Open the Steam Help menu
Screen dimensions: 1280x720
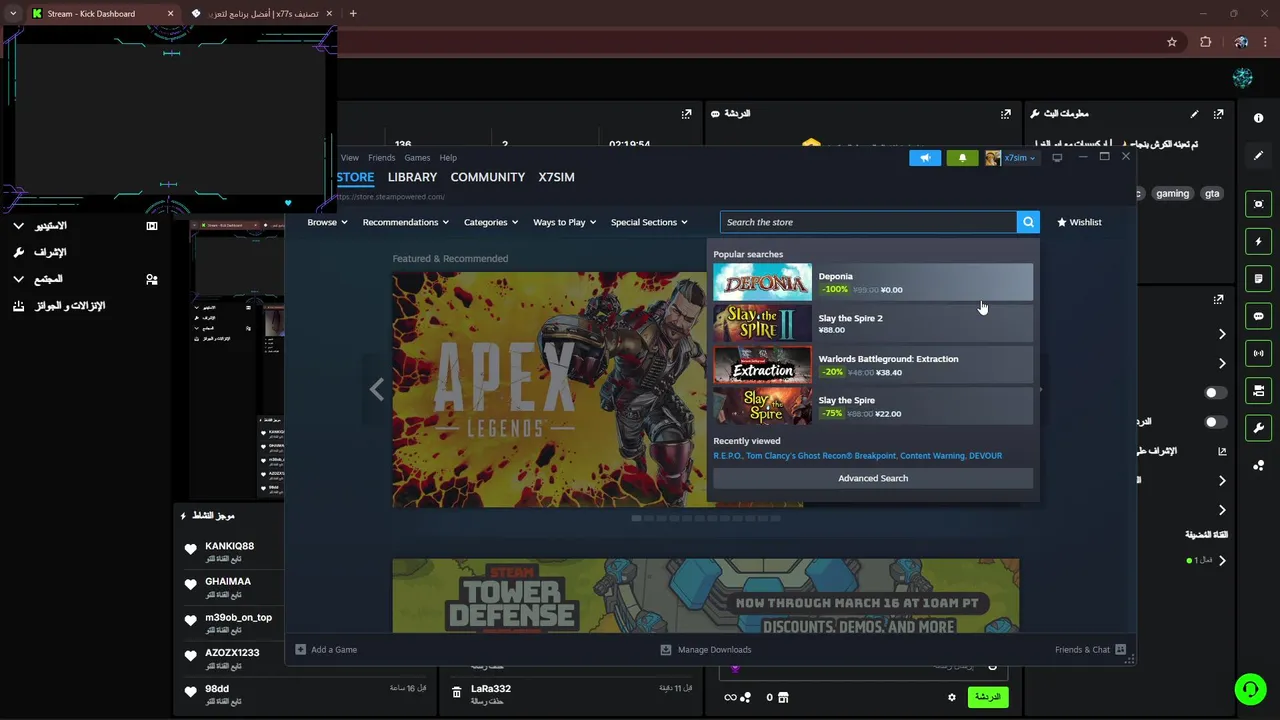tap(448, 158)
